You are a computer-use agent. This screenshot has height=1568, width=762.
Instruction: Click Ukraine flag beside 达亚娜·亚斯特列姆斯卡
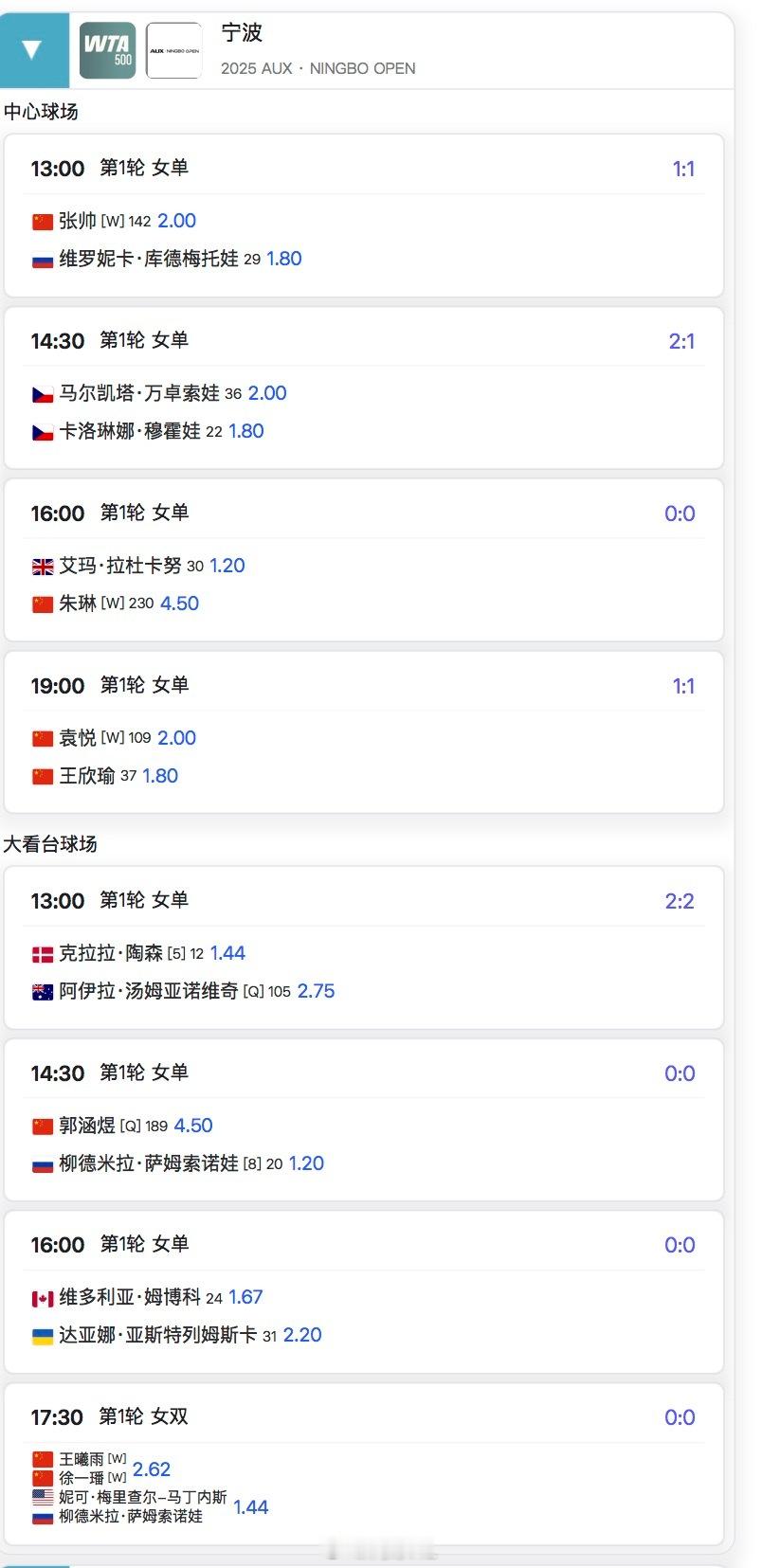tap(43, 1336)
